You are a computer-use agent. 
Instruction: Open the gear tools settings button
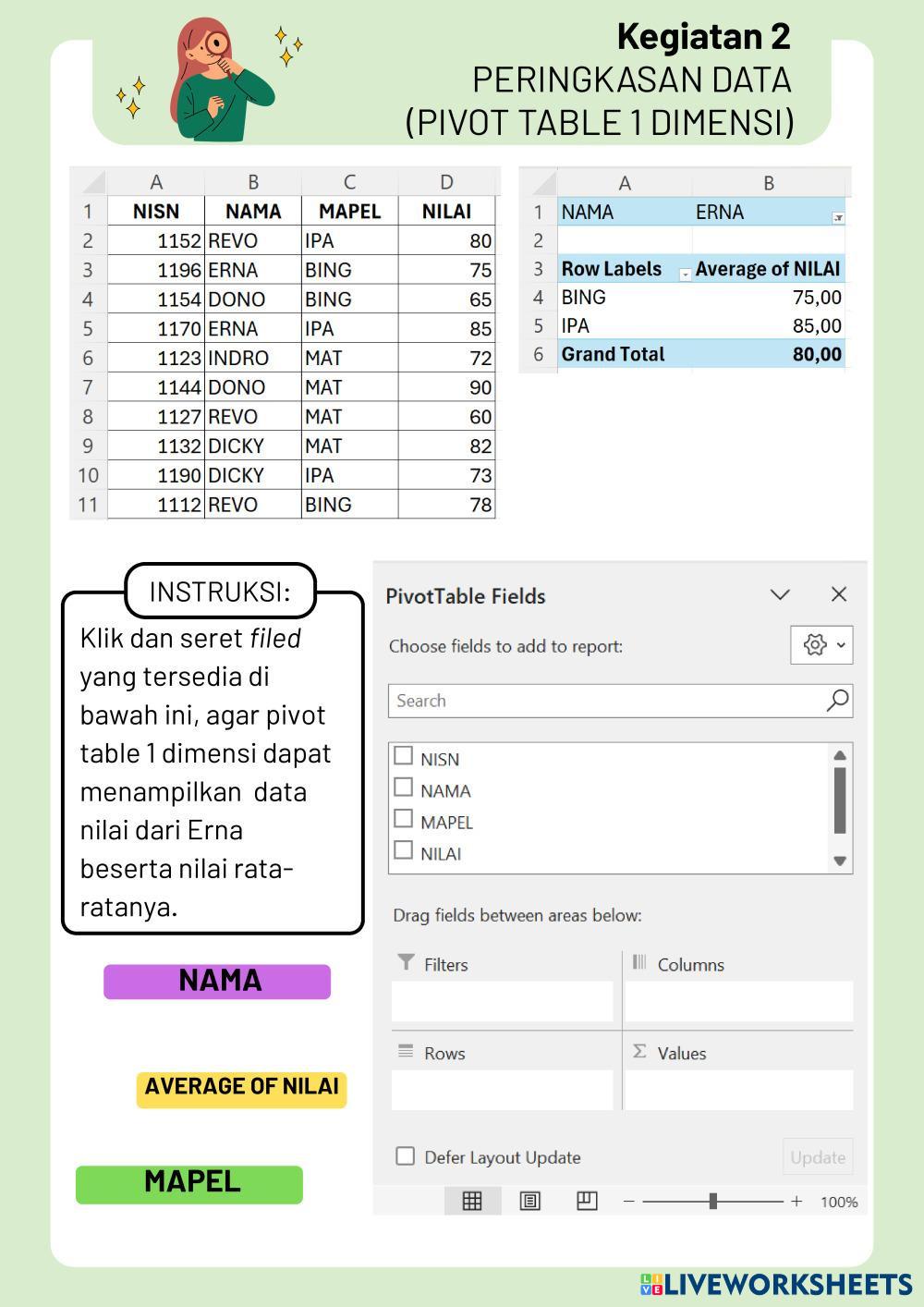[x=821, y=645]
